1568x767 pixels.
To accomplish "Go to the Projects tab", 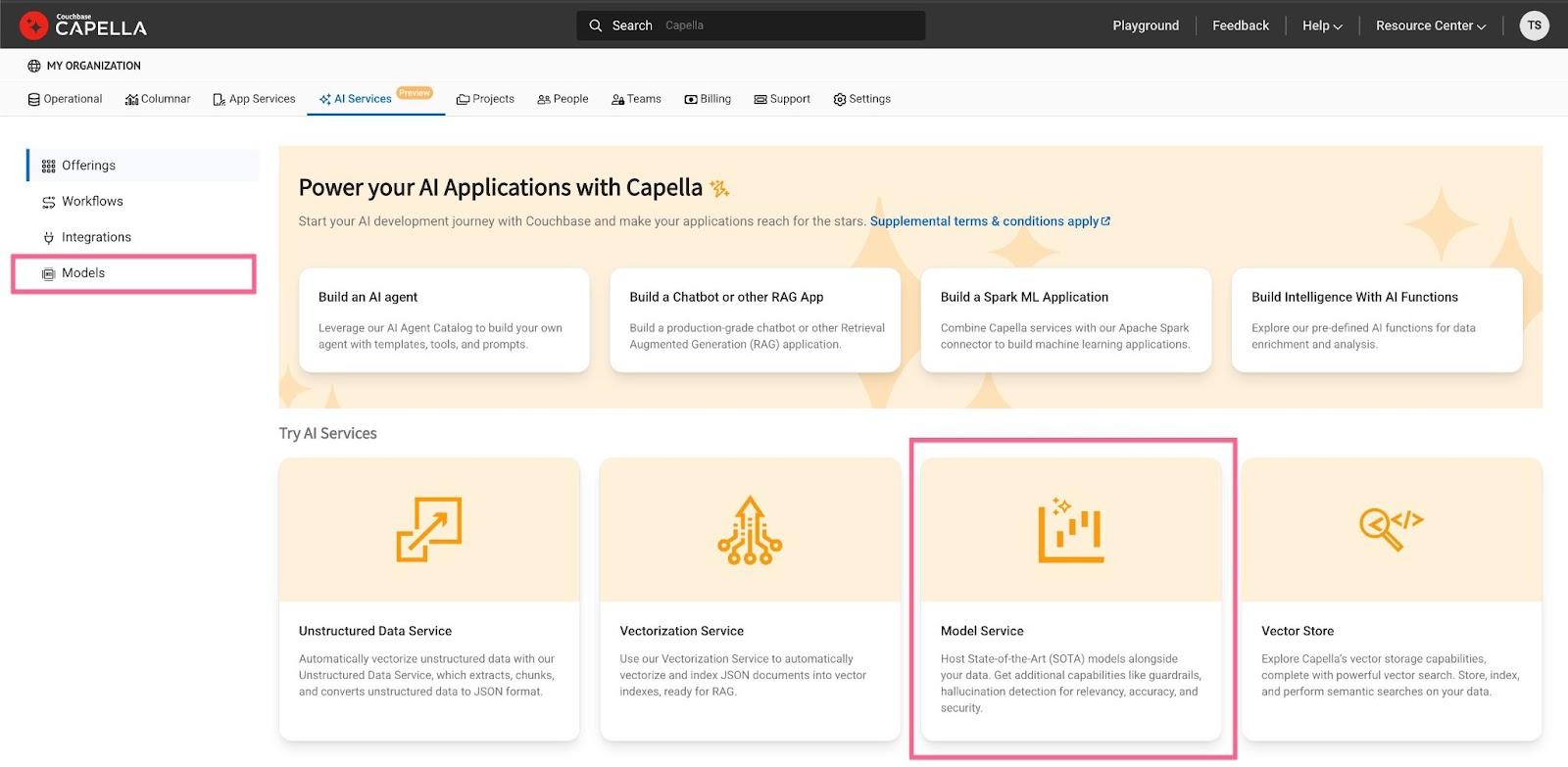I will point(485,99).
